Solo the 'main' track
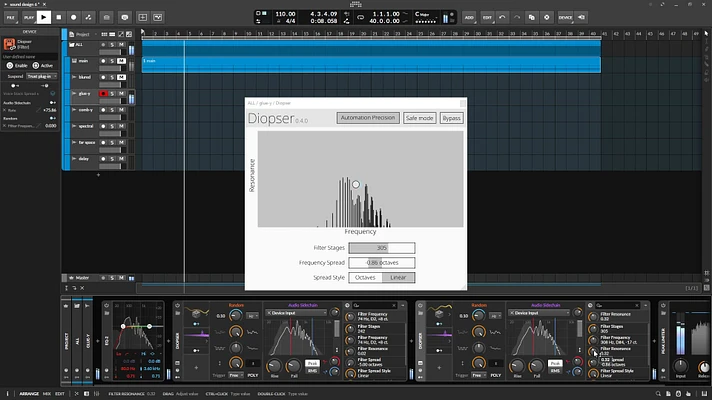The image size is (712, 400). (x=112, y=61)
